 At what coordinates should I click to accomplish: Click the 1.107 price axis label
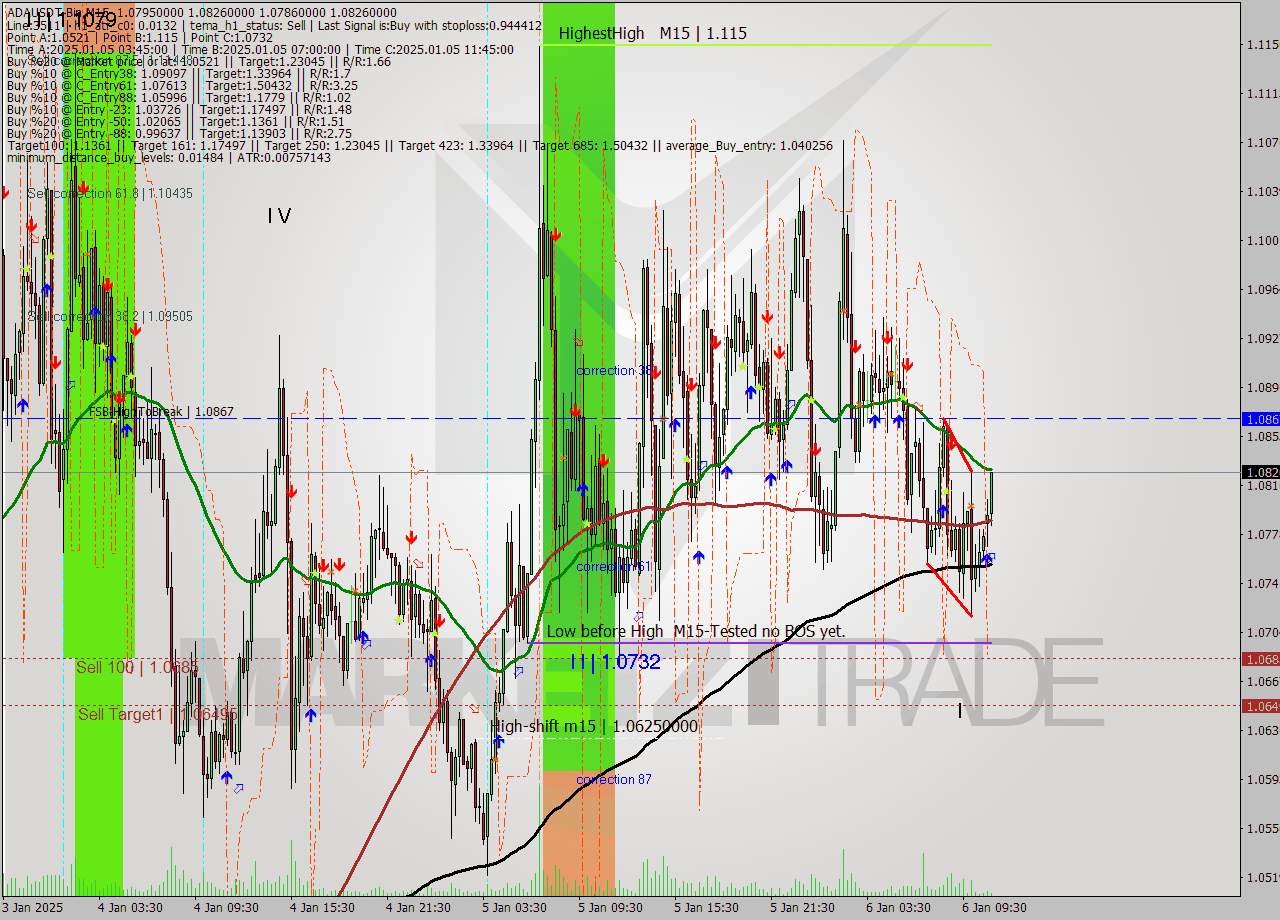coord(1263,143)
